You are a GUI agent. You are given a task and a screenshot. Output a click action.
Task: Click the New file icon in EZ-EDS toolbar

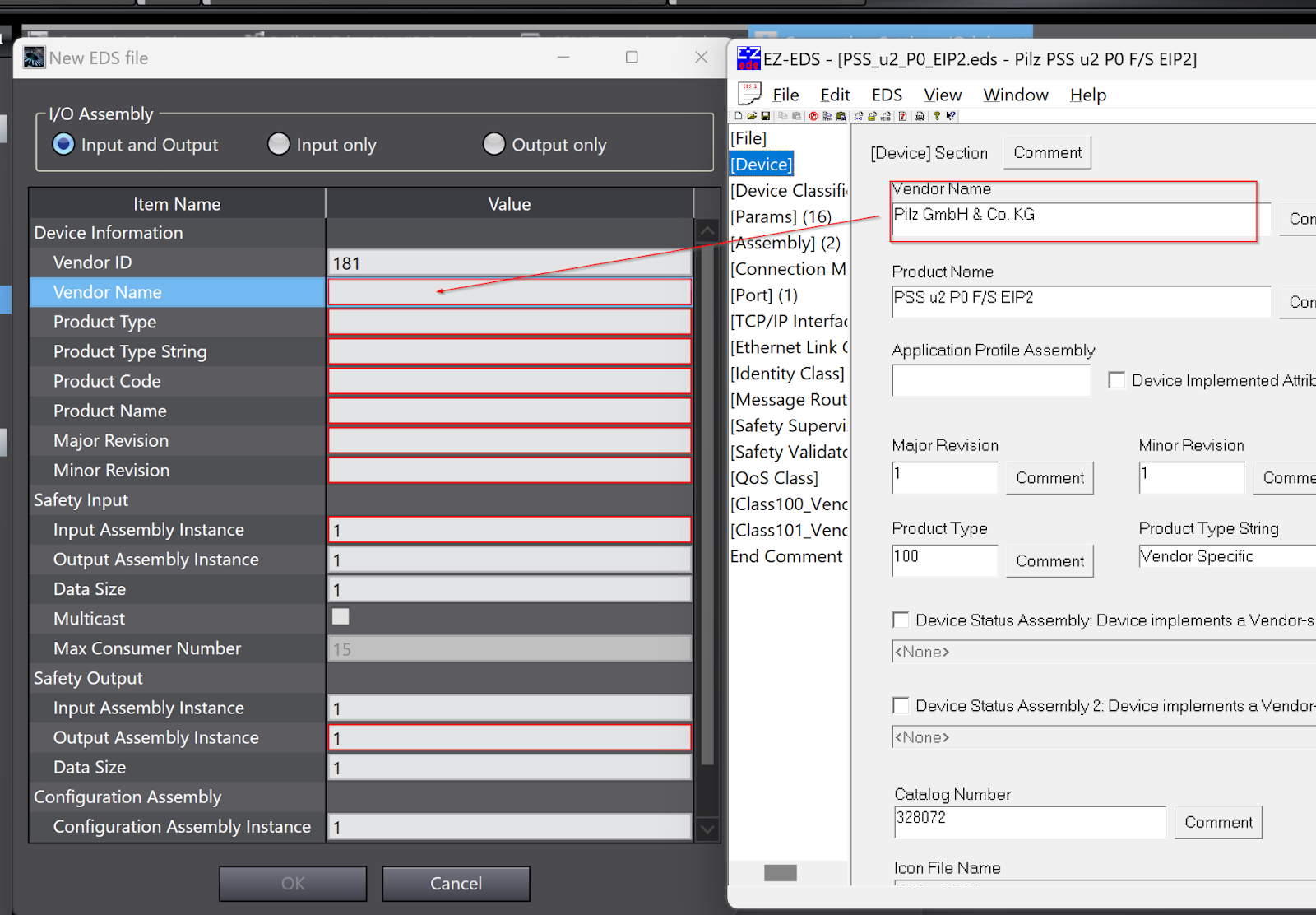pos(739,116)
